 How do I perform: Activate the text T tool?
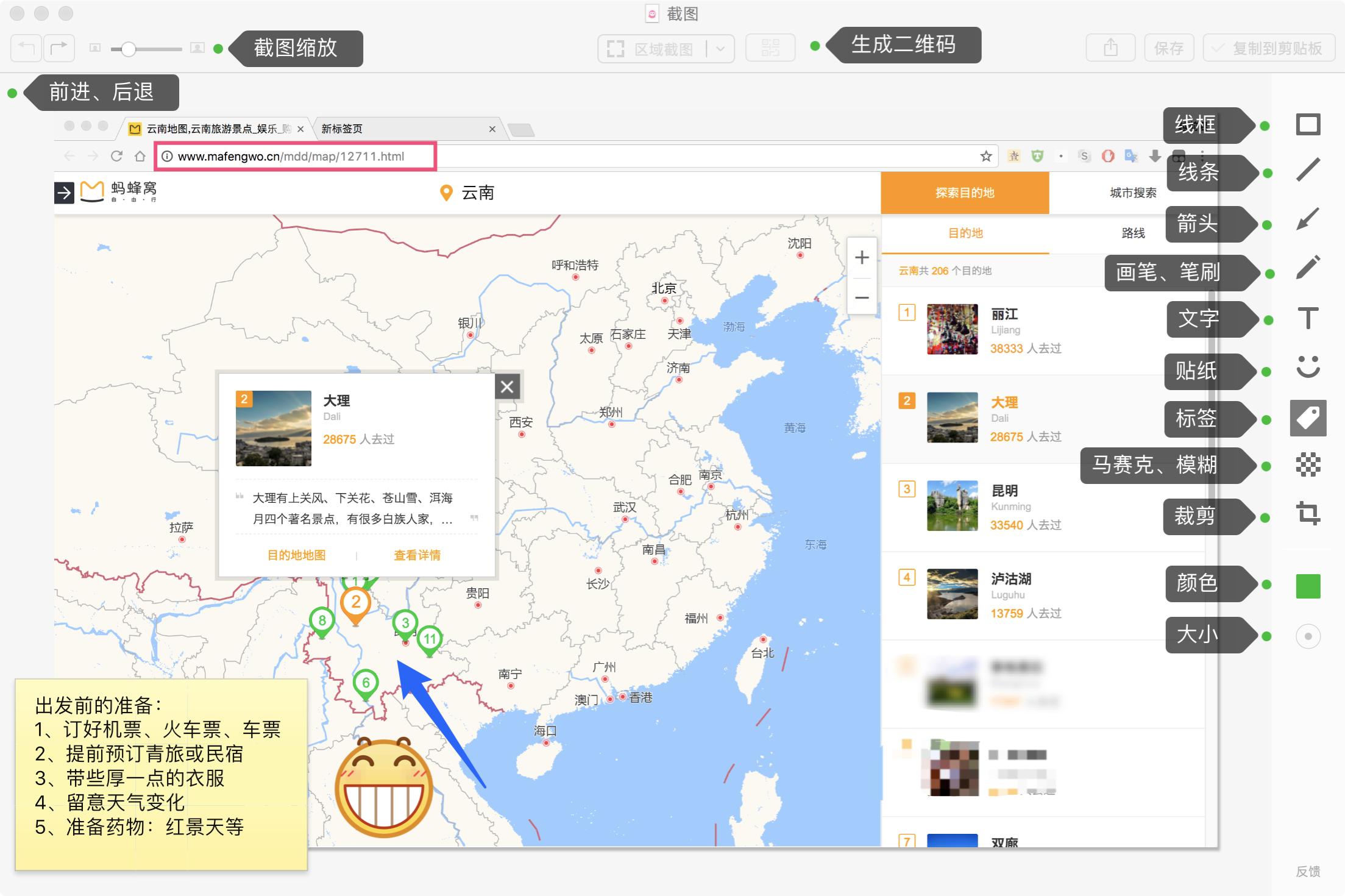point(1308,318)
